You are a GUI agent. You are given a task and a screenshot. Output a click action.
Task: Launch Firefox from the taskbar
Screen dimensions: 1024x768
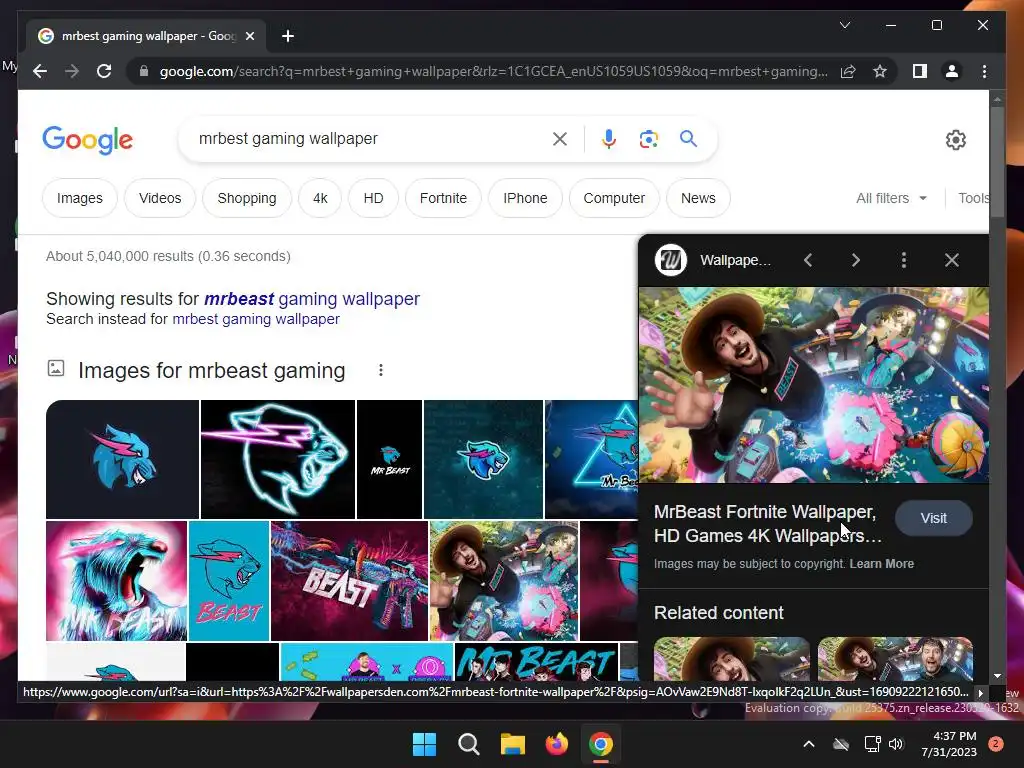(556, 744)
